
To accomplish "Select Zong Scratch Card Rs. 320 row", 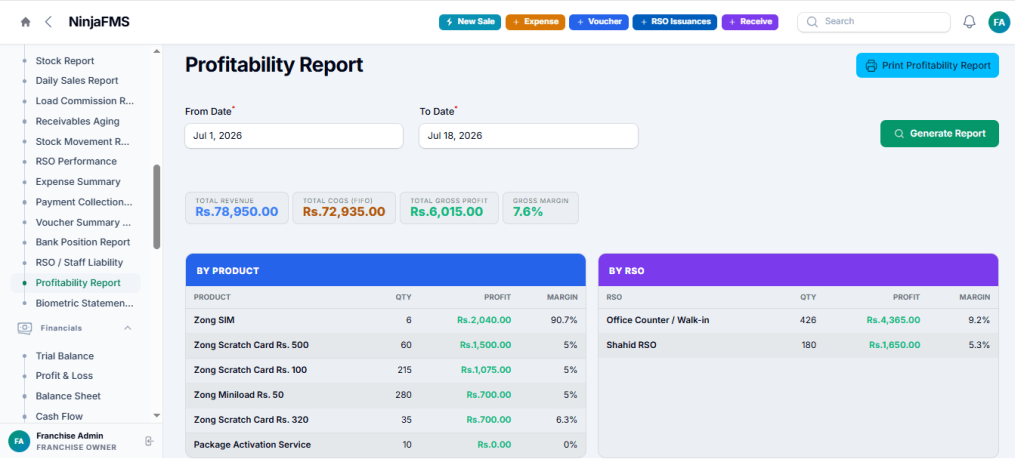I will tap(385, 419).
